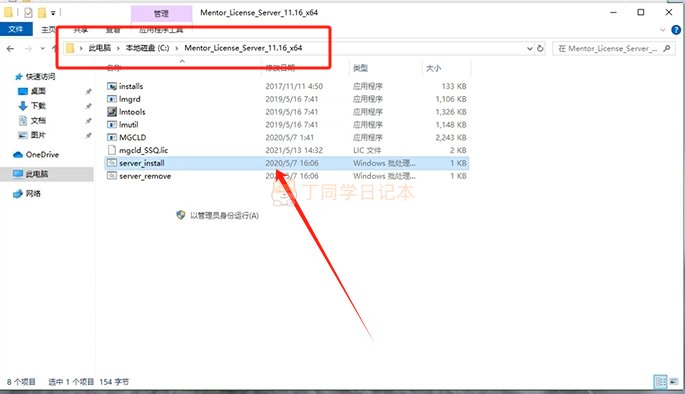Screen dimensions: 685x394
Task: Select the MGCLD application icon
Action: pyautogui.click(x=112, y=137)
